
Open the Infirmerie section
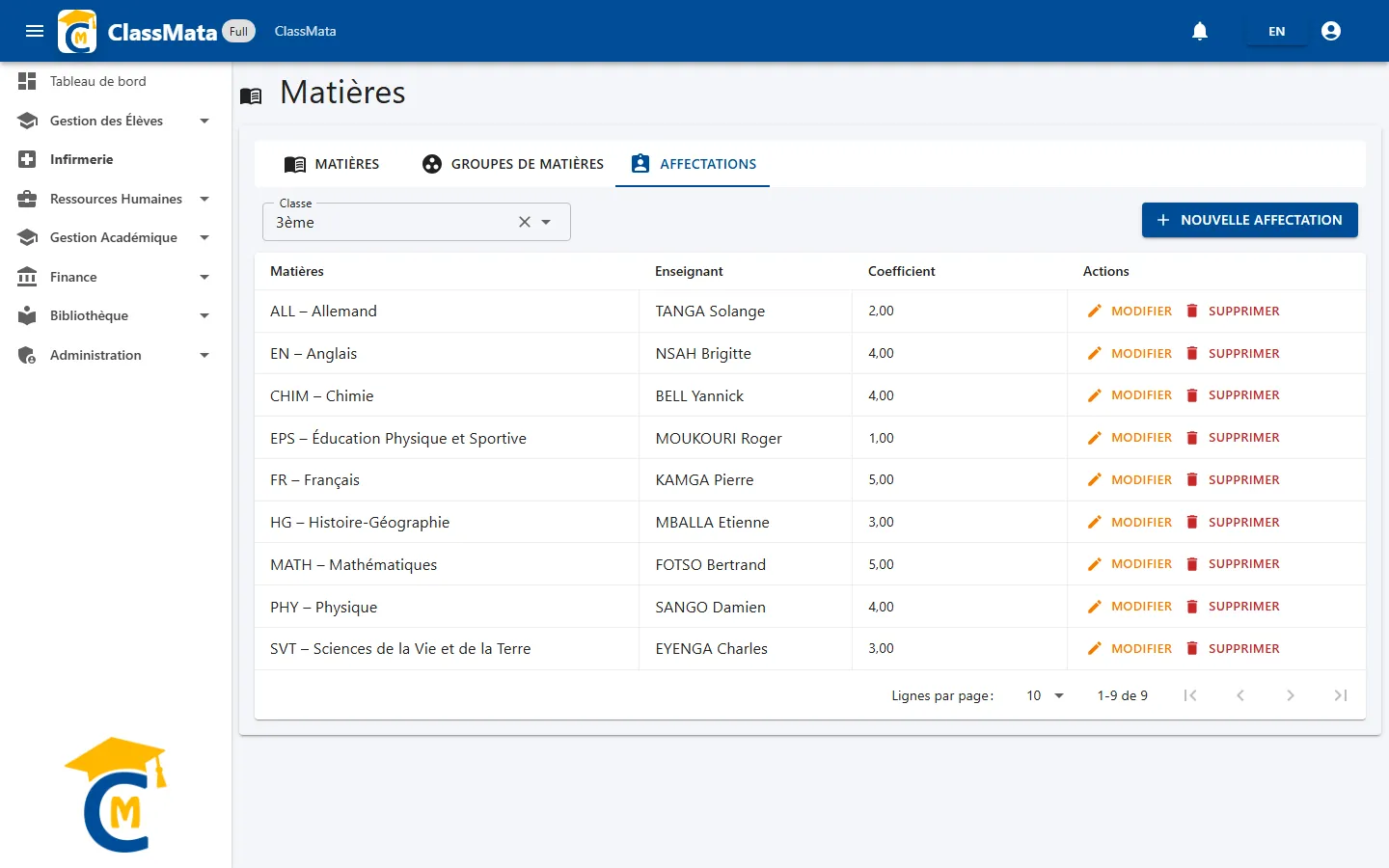(116, 159)
